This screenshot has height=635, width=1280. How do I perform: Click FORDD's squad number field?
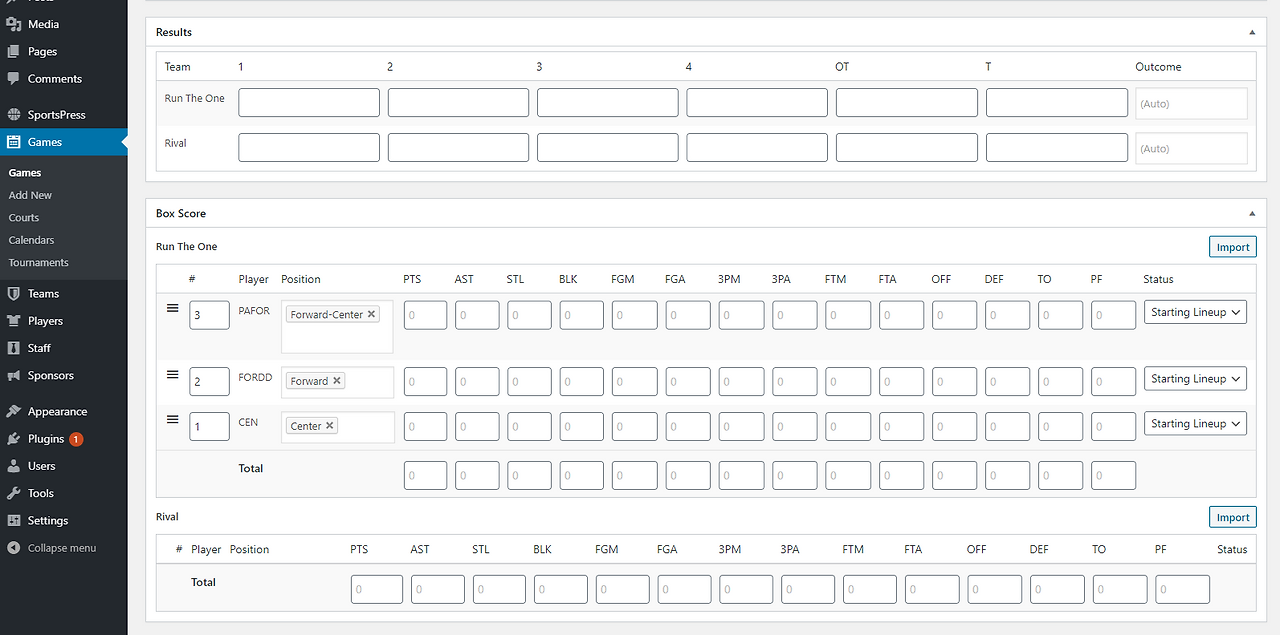click(x=209, y=381)
